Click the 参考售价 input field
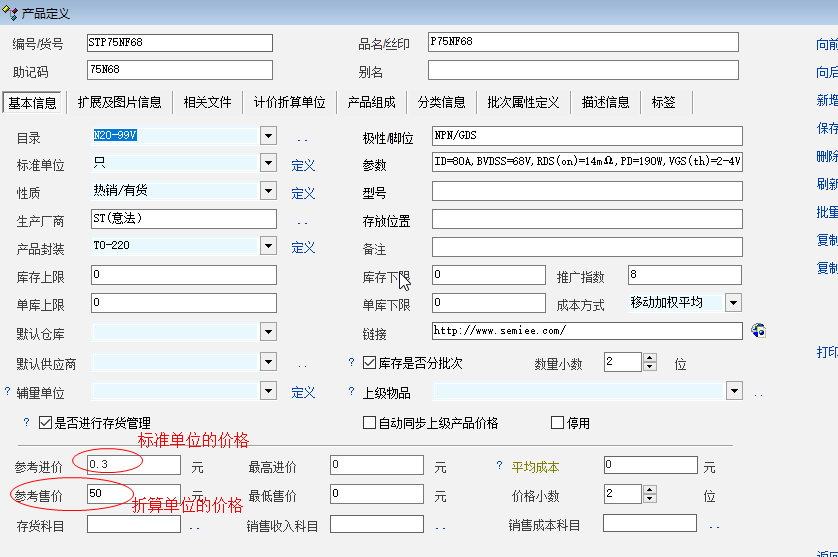This screenshot has height=557, width=838. point(133,494)
